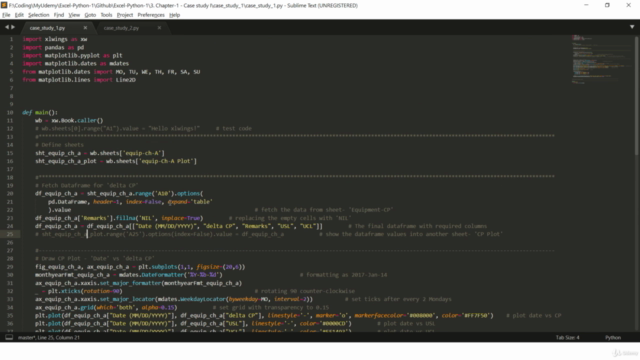Open the tab list dropdown arrow
This screenshot has height=360, width=640.
pos(632,27)
